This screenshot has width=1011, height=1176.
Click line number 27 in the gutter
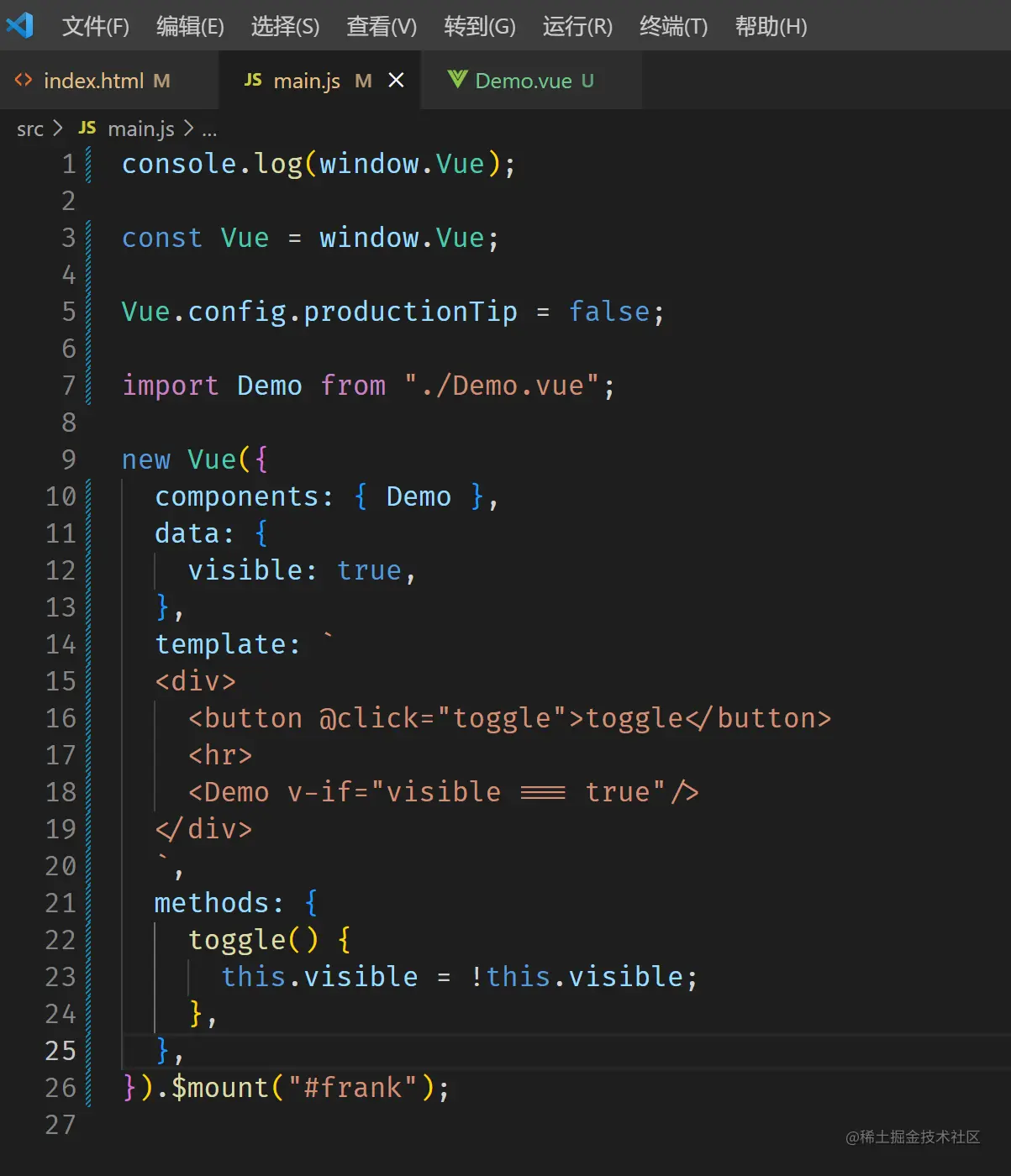(61, 1125)
